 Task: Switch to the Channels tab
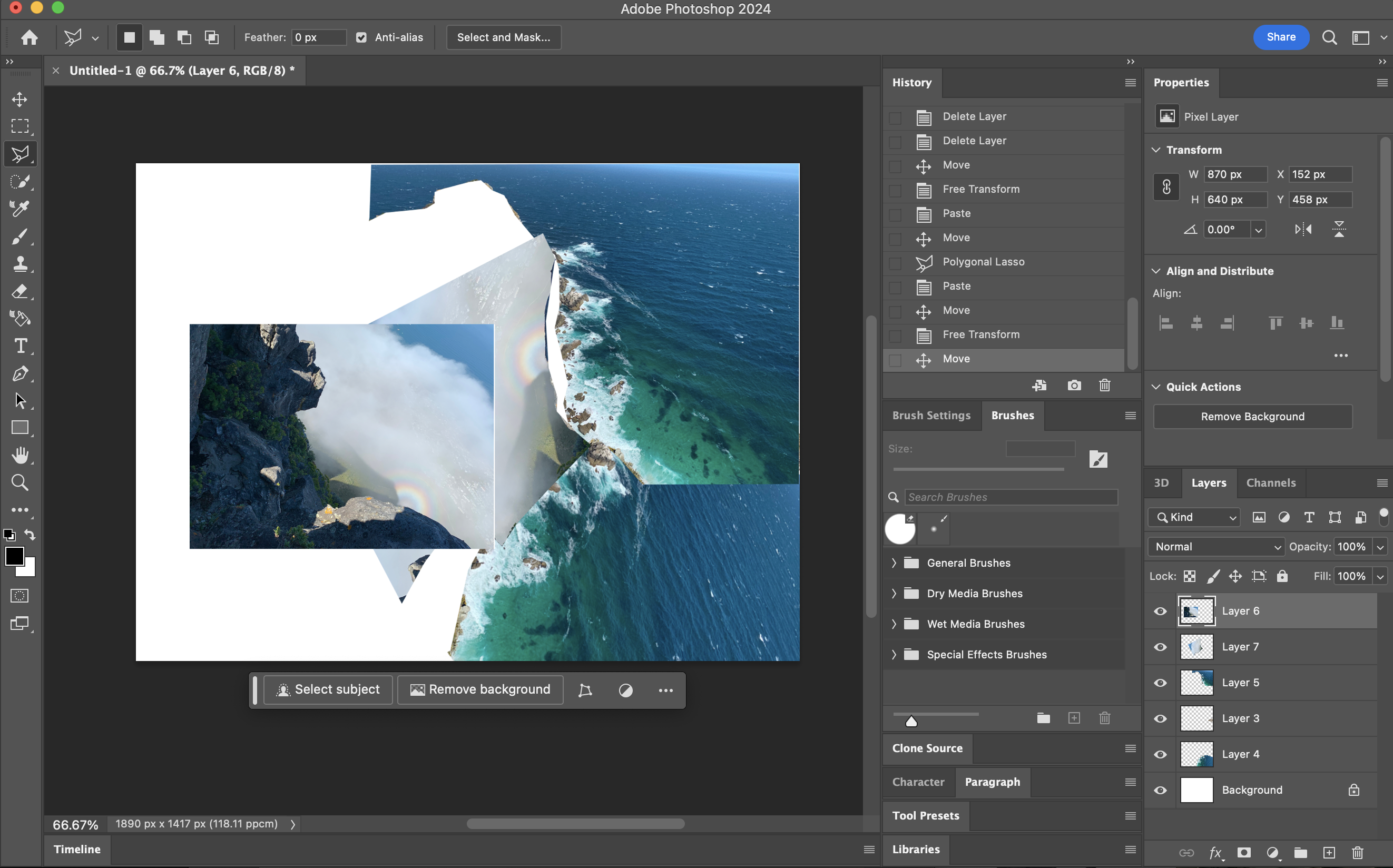click(x=1271, y=483)
